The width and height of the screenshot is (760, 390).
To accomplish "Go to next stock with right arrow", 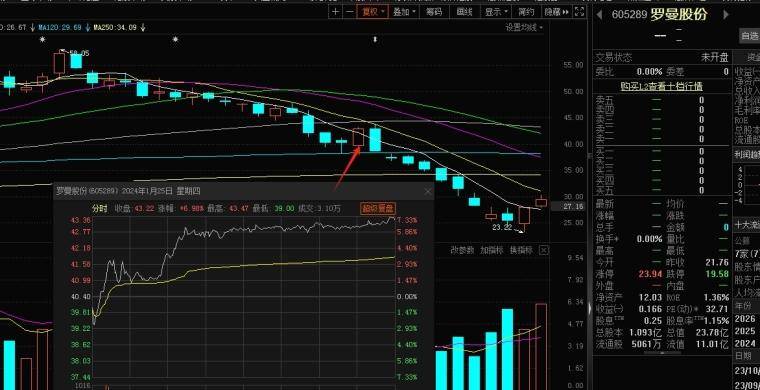I will click(726, 15).
